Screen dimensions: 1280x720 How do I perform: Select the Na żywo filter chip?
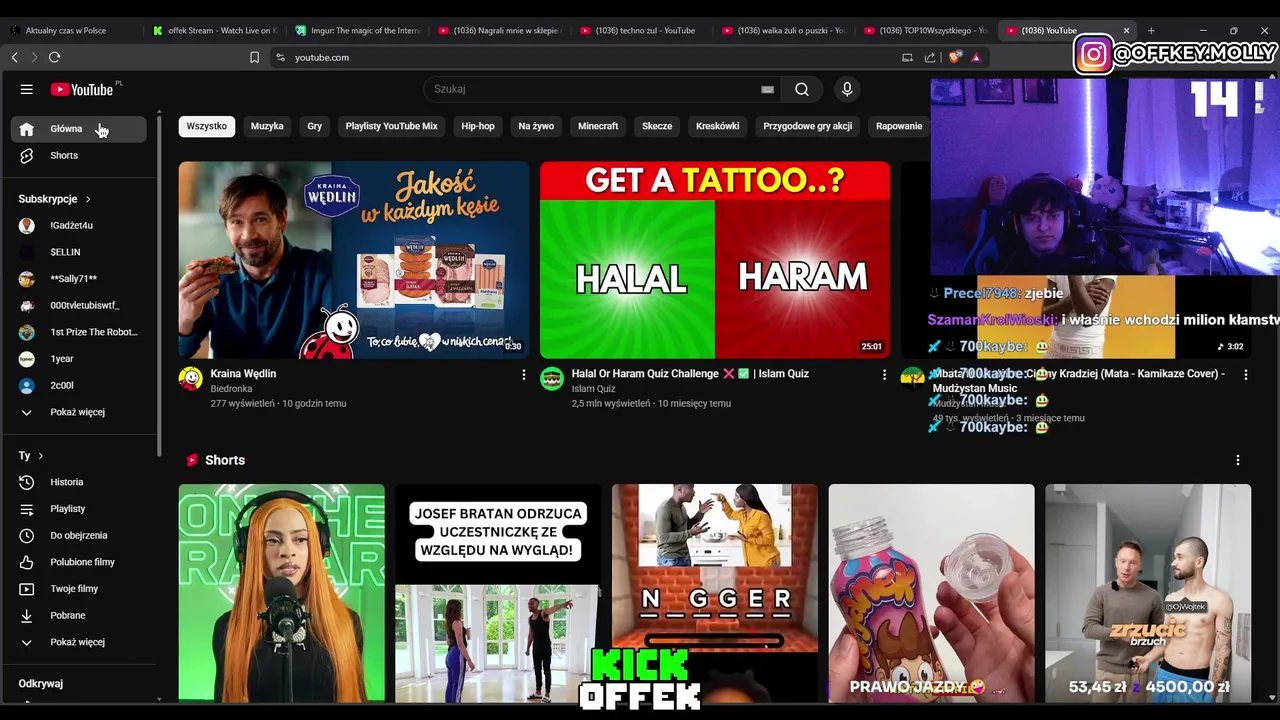pyautogui.click(x=536, y=126)
